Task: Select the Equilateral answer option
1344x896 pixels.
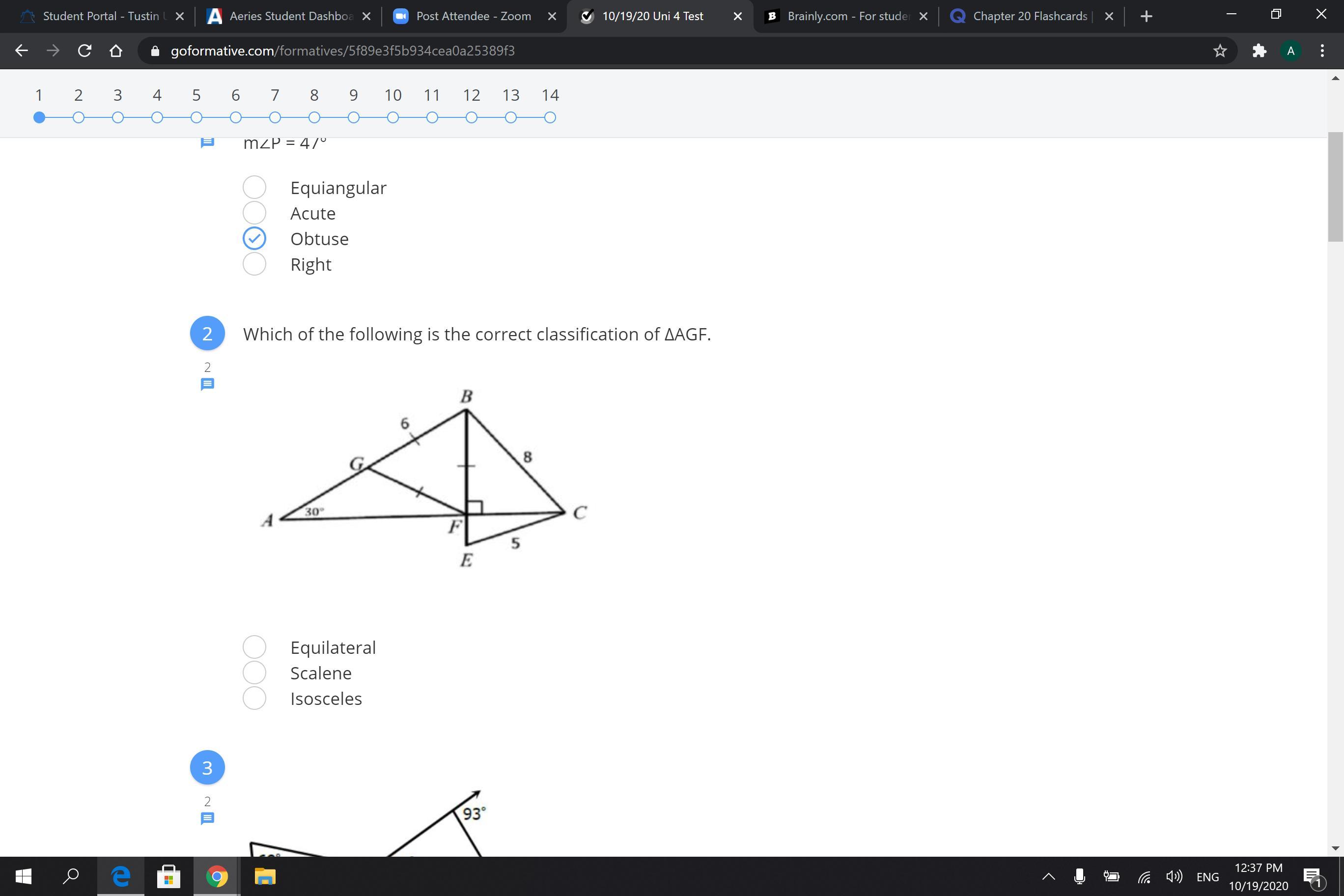Action: [x=254, y=647]
